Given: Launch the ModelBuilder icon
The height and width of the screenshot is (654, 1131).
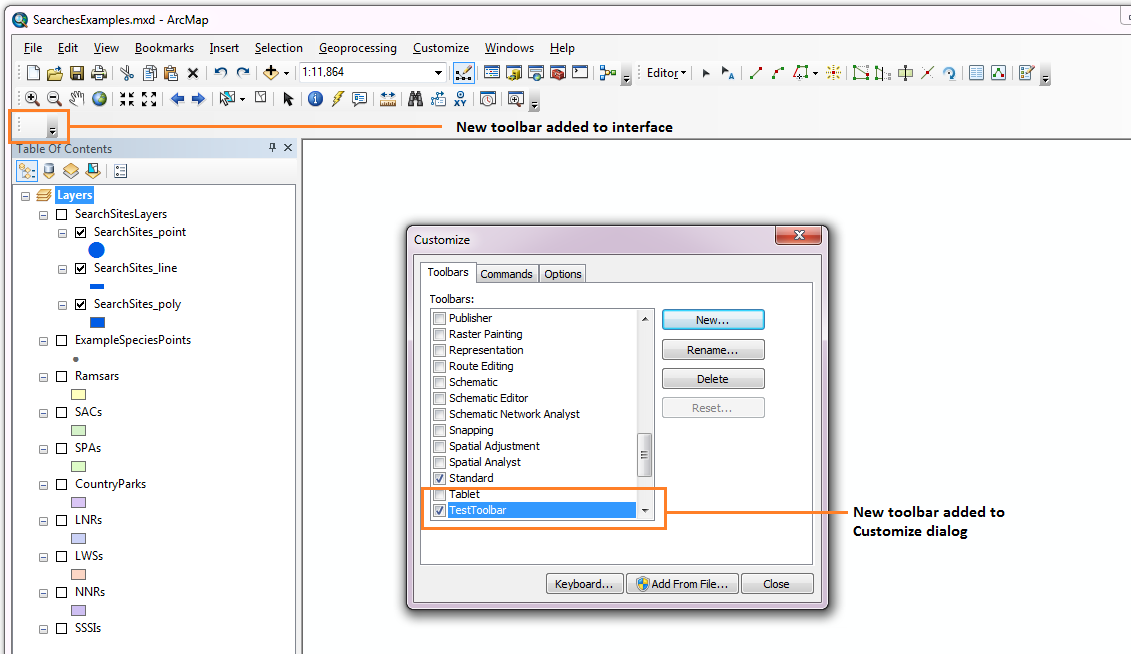Looking at the screenshot, I should (x=608, y=73).
